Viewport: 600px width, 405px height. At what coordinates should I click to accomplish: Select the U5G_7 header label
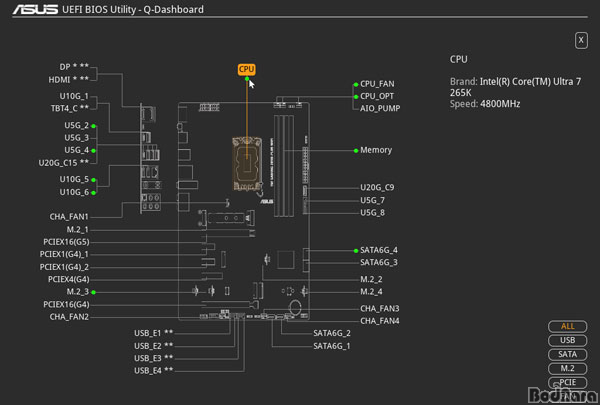point(372,200)
